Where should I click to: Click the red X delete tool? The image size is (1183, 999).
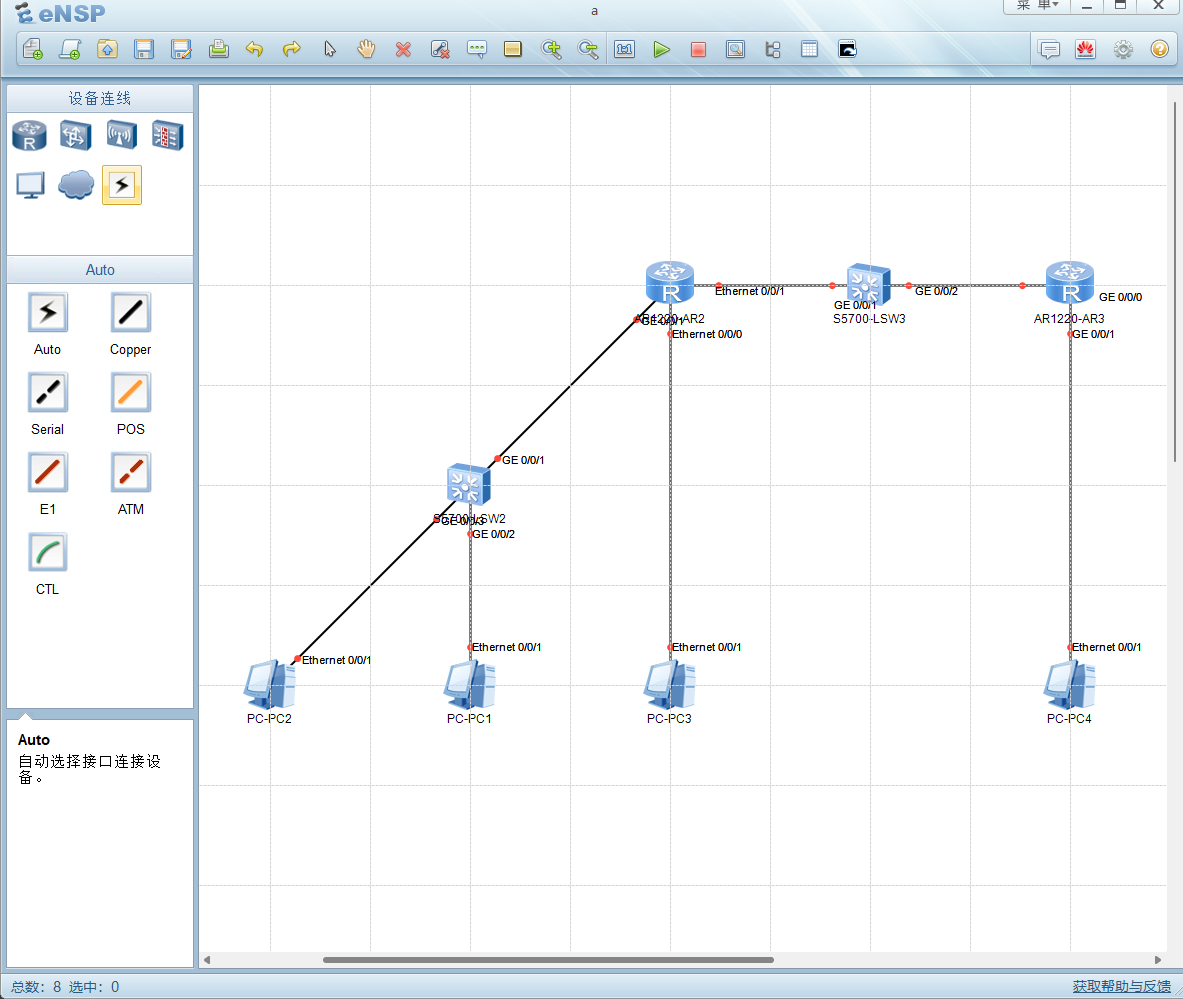tap(404, 50)
